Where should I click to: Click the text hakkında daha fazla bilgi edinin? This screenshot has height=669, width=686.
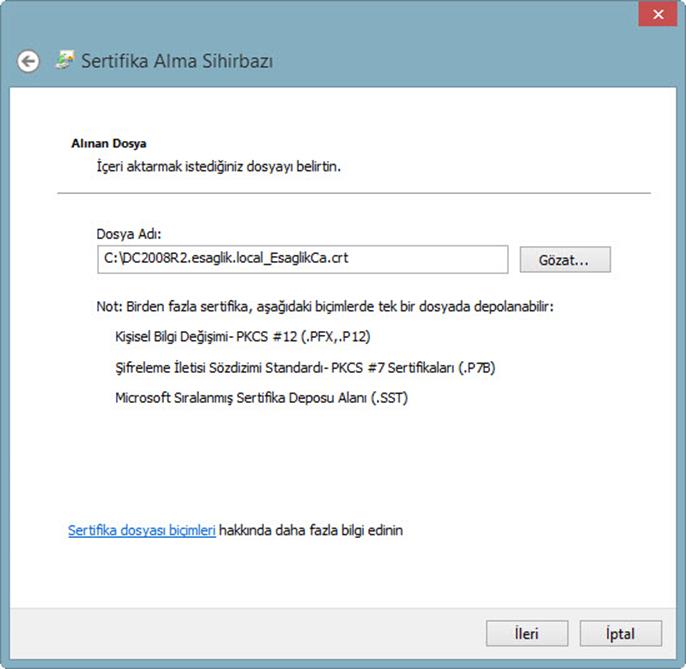click(311, 530)
